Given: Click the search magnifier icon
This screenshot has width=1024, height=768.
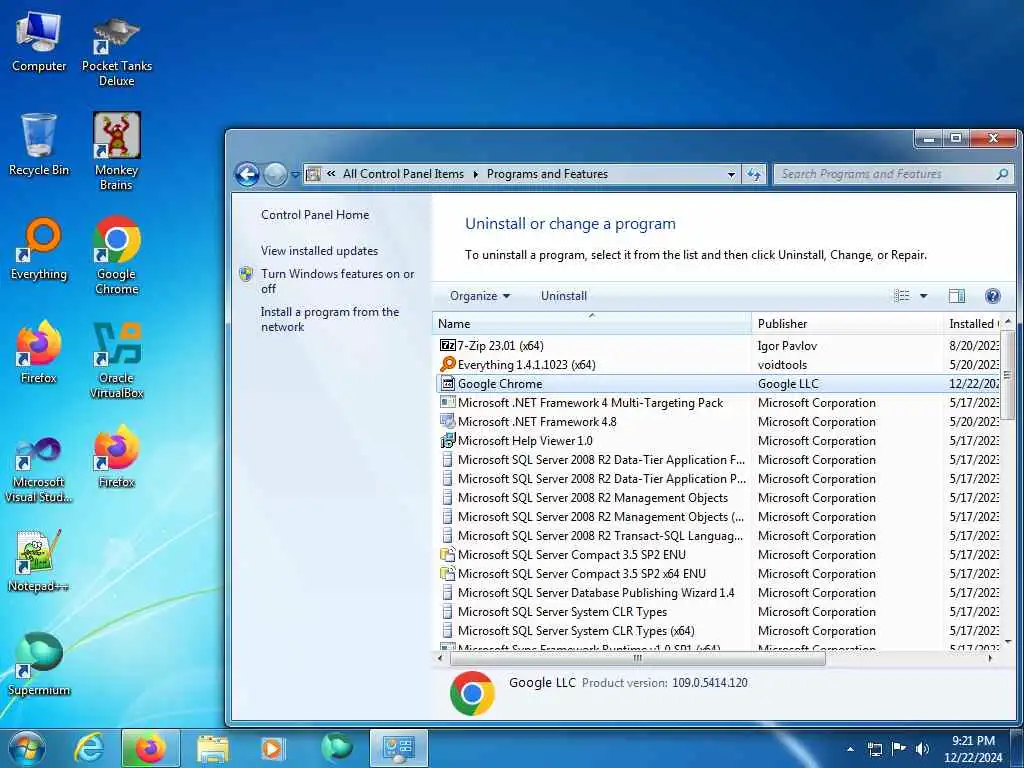Looking at the screenshot, I should coord(1002,174).
